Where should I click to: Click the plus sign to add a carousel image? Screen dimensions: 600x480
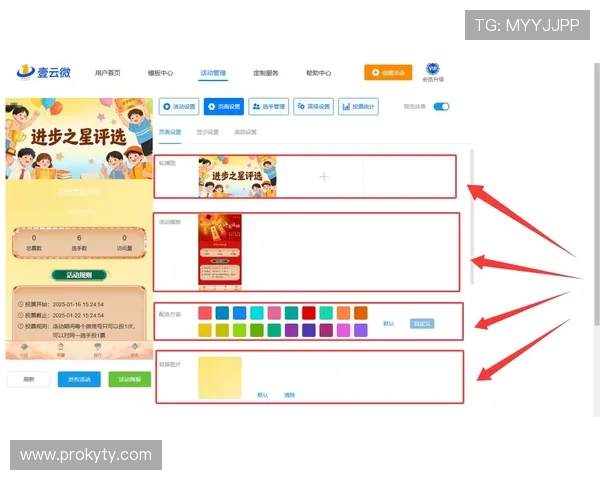324,176
